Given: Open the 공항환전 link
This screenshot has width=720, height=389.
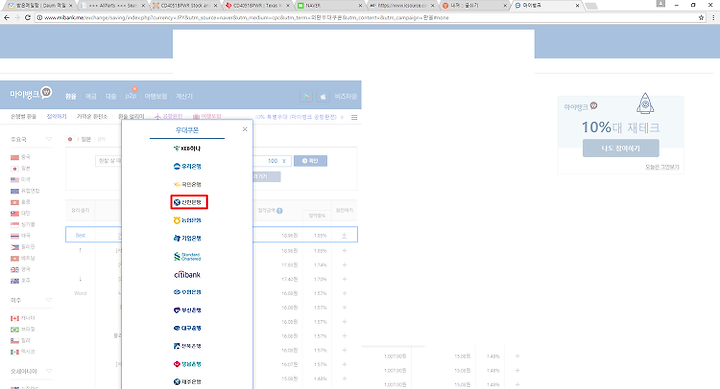Looking at the screenshot, I should click(x=169, y=117).
